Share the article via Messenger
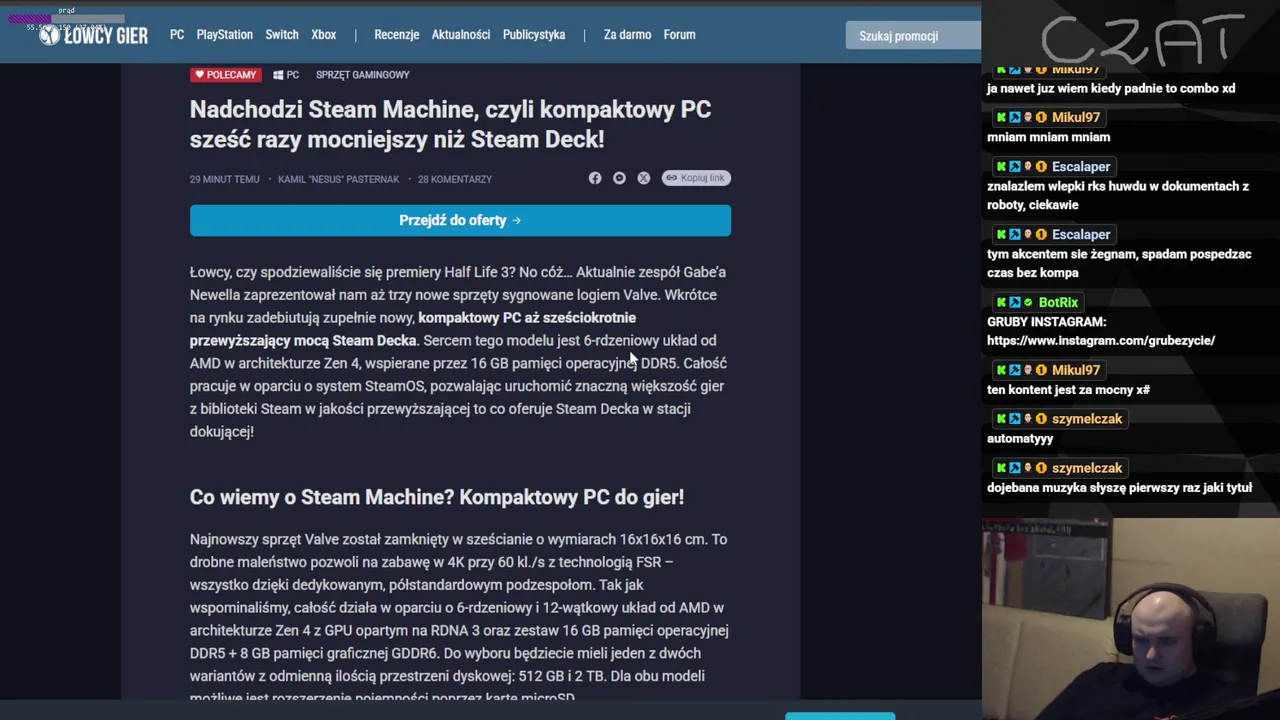 pos(619,178)
